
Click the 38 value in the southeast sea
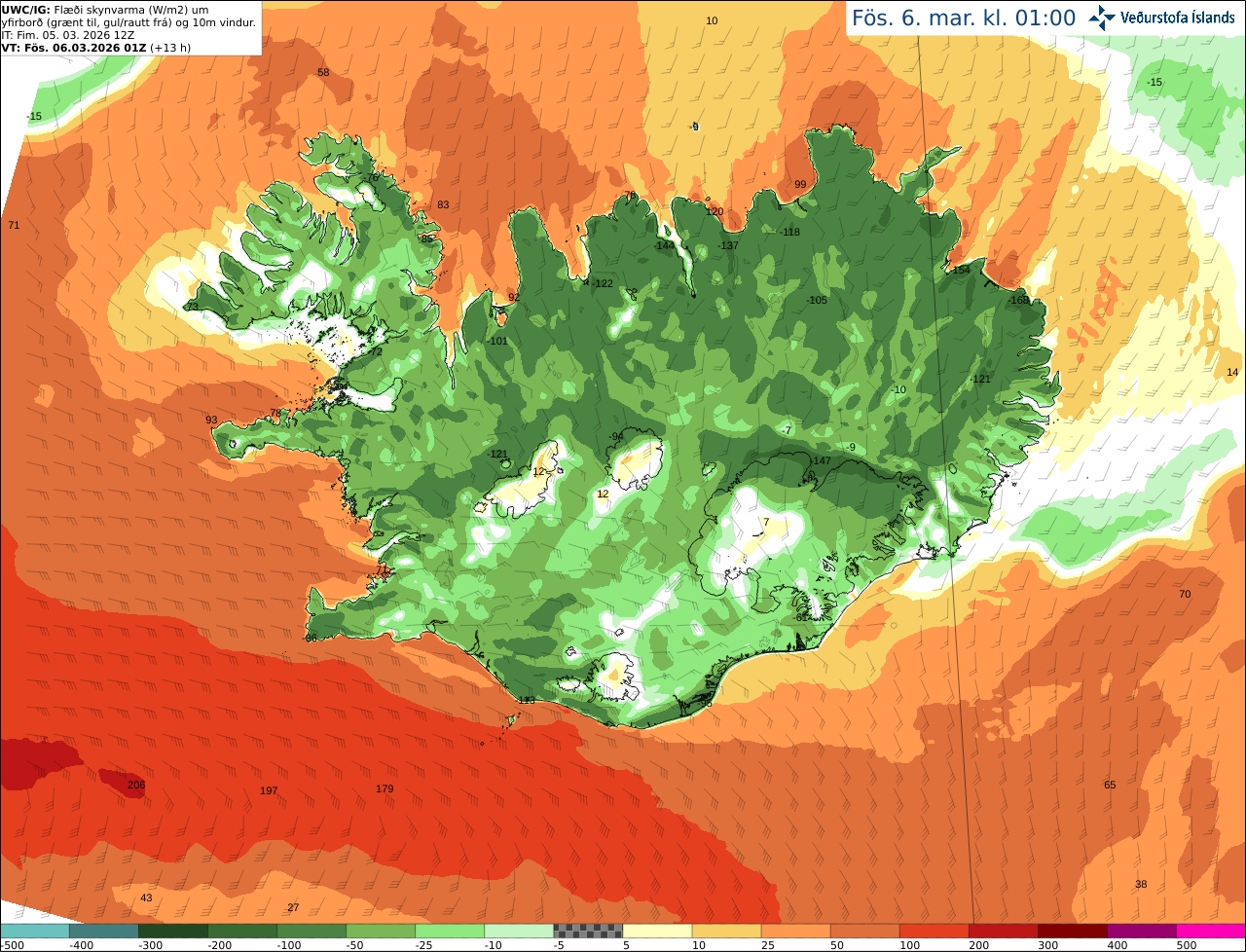1141,884
